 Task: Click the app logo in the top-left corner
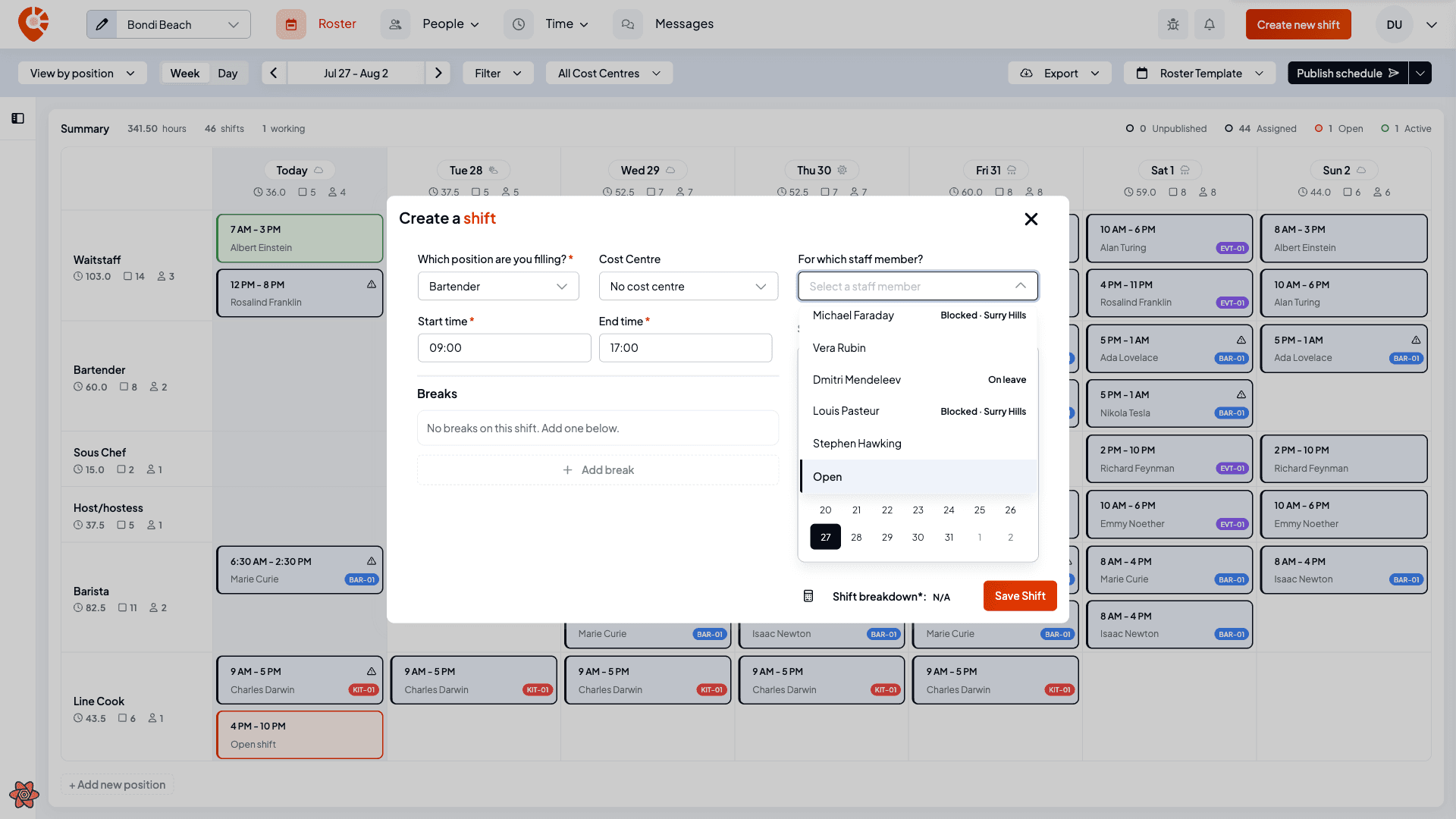(x=33, y=24)
